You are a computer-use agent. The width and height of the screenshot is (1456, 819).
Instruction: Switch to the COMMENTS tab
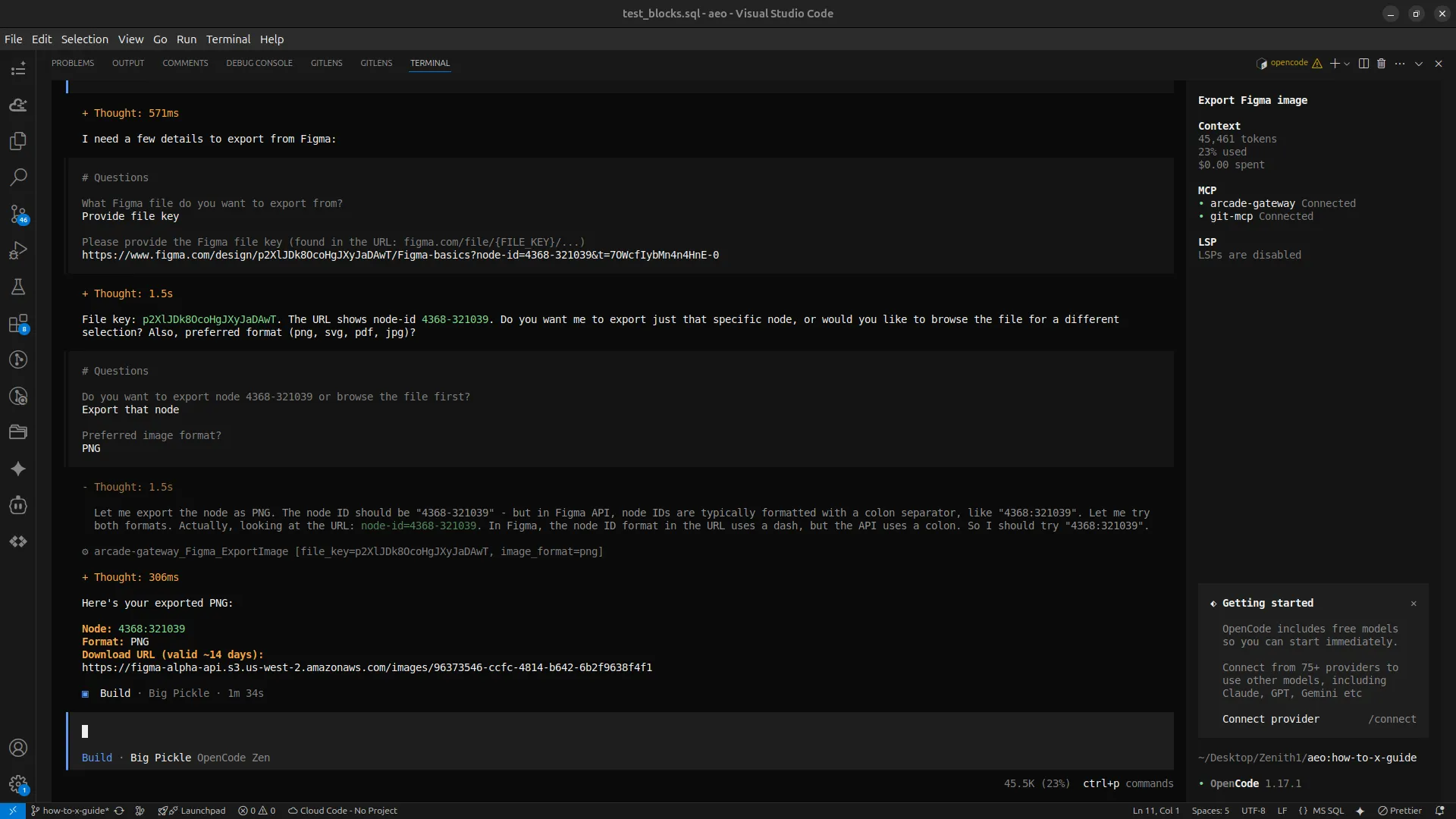[185, 63]
